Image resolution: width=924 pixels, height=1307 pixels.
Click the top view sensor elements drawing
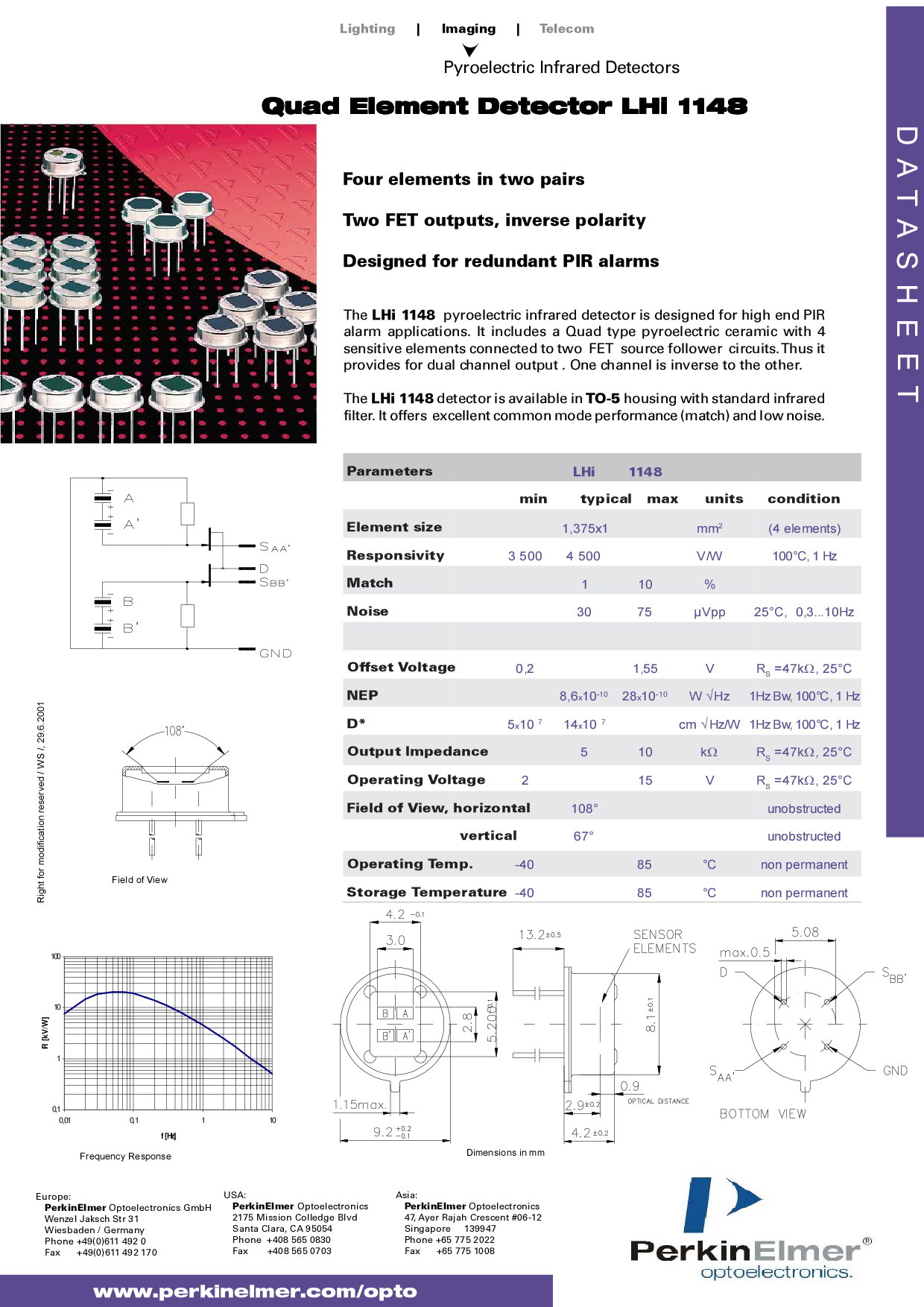pos(395,1025)
